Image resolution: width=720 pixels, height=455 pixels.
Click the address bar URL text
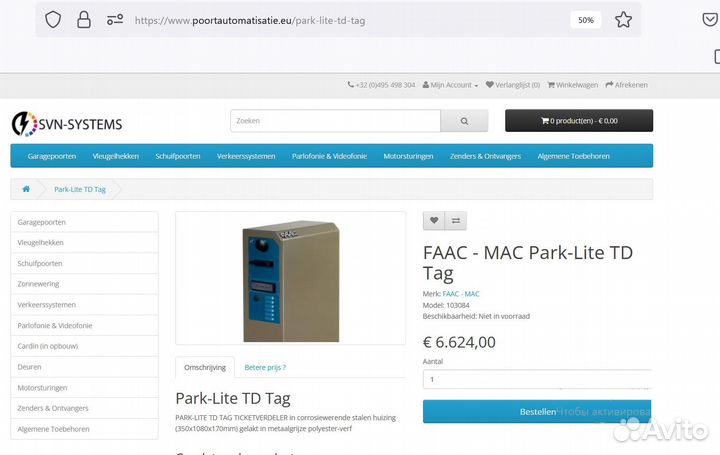[250, 21]
